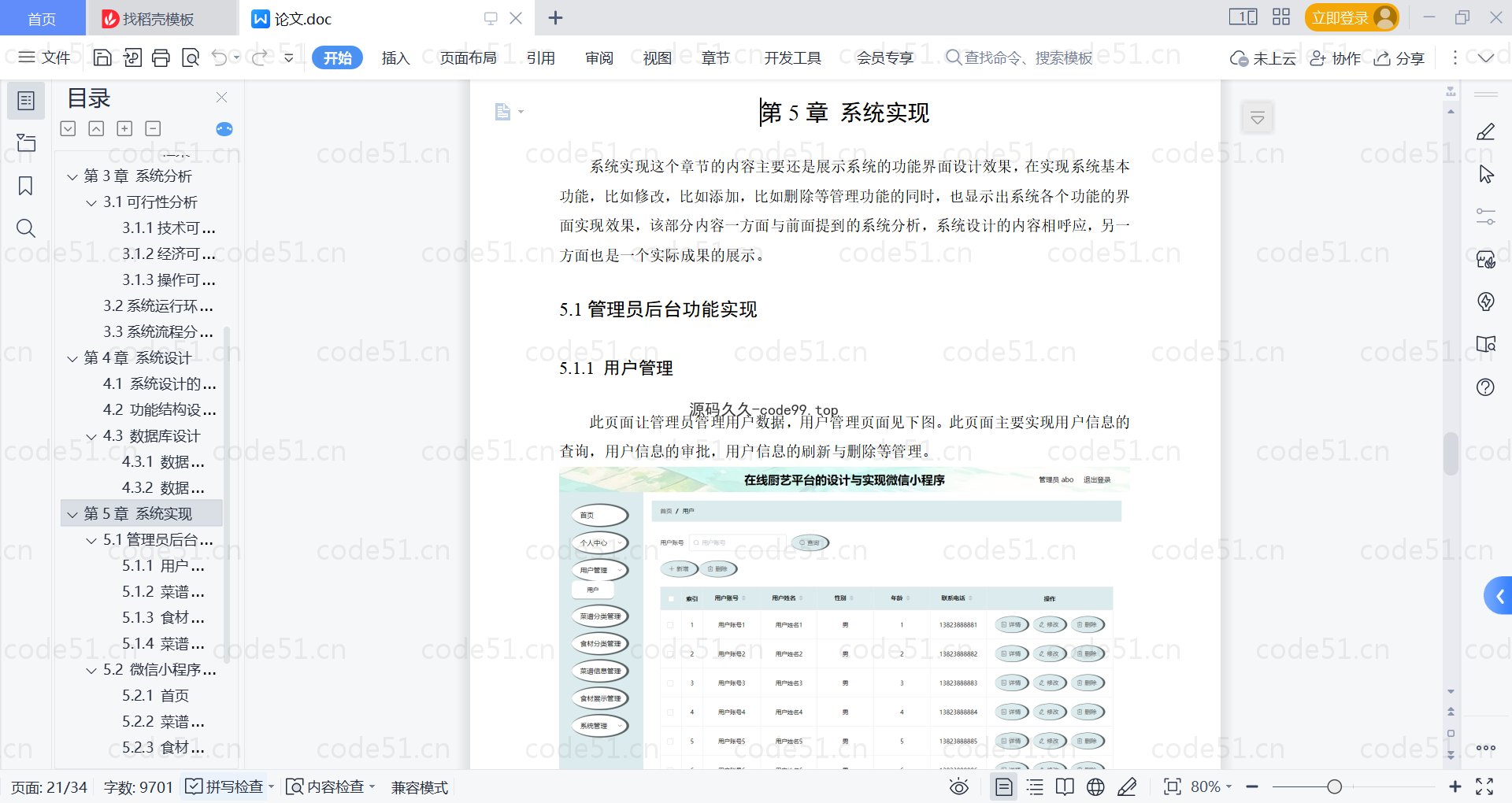1512x803 pixels.
Task: Switch to the 视图 tab
Action: point(658,57)
